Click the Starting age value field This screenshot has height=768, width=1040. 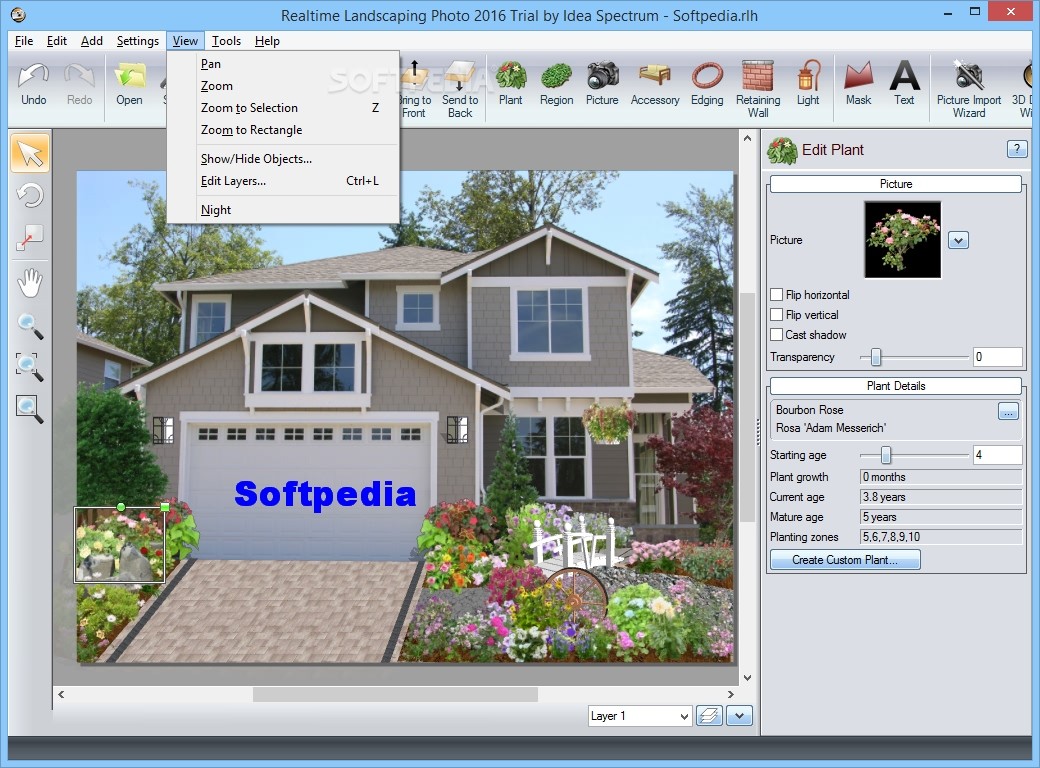click(x=997, y=455)
